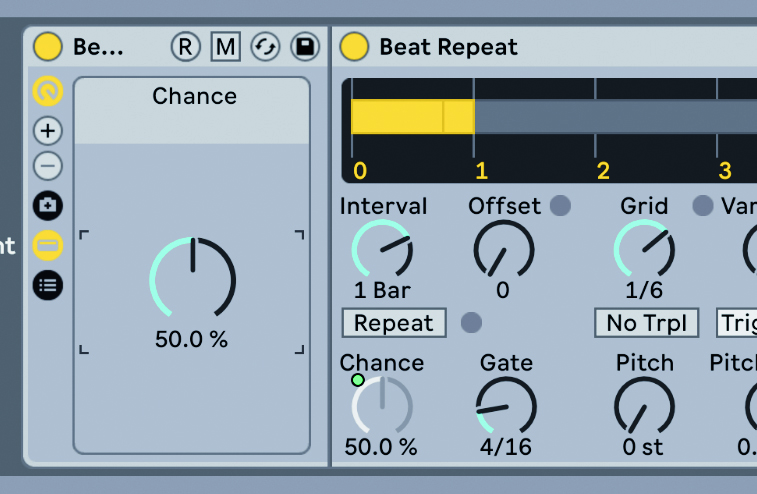Viewport: 757px width, 494px height.
Task: Click the green macro mapping indicator dot
Action: [358, 380]
